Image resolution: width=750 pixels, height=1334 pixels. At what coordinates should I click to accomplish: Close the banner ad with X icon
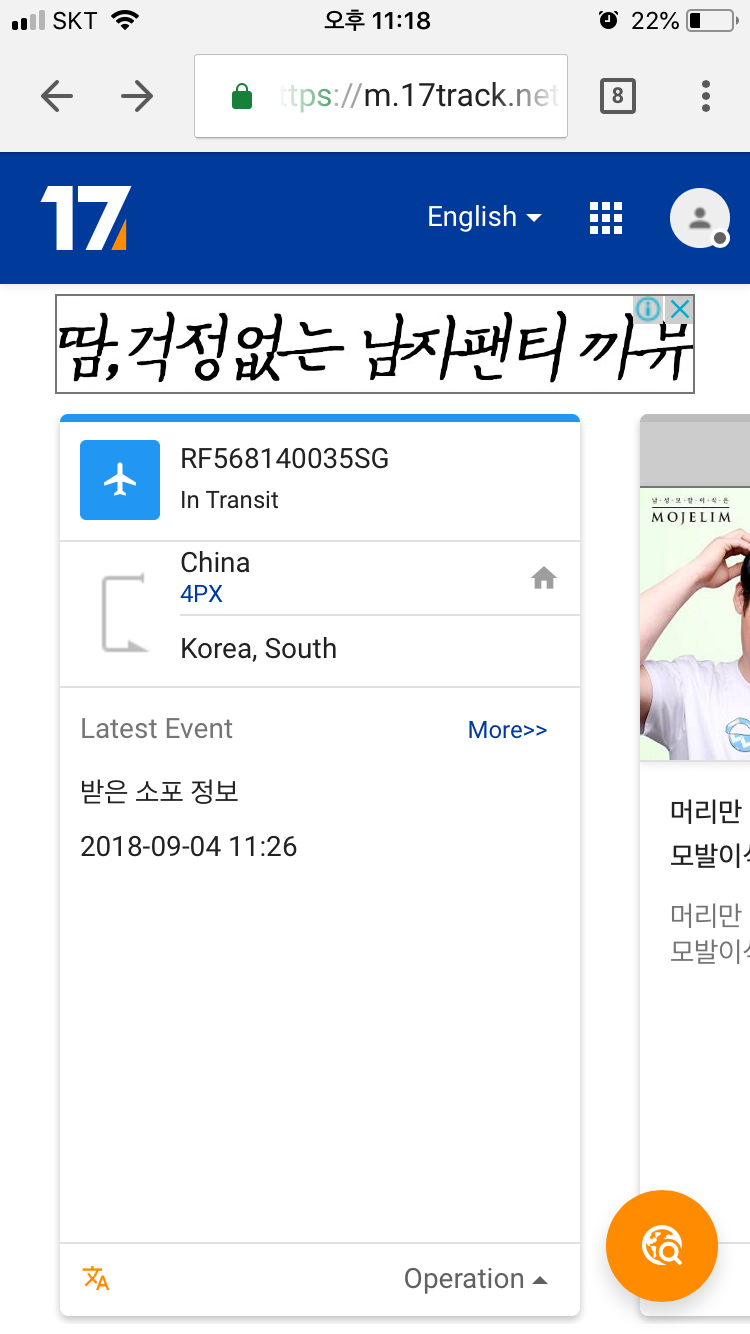click(679, 309)
